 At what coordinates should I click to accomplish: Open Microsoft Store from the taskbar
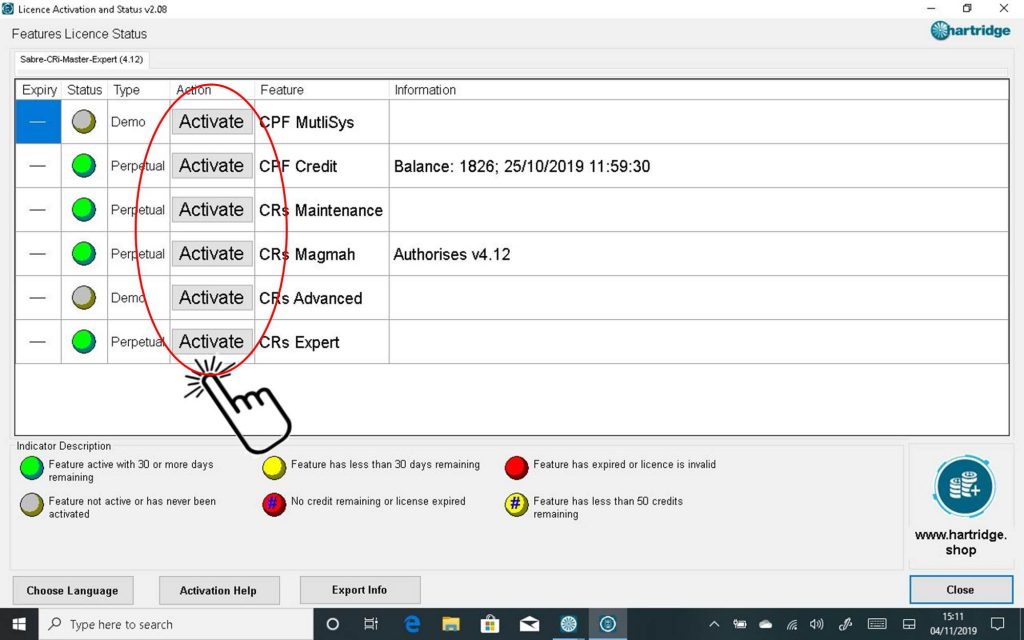(x=490, y=624)
